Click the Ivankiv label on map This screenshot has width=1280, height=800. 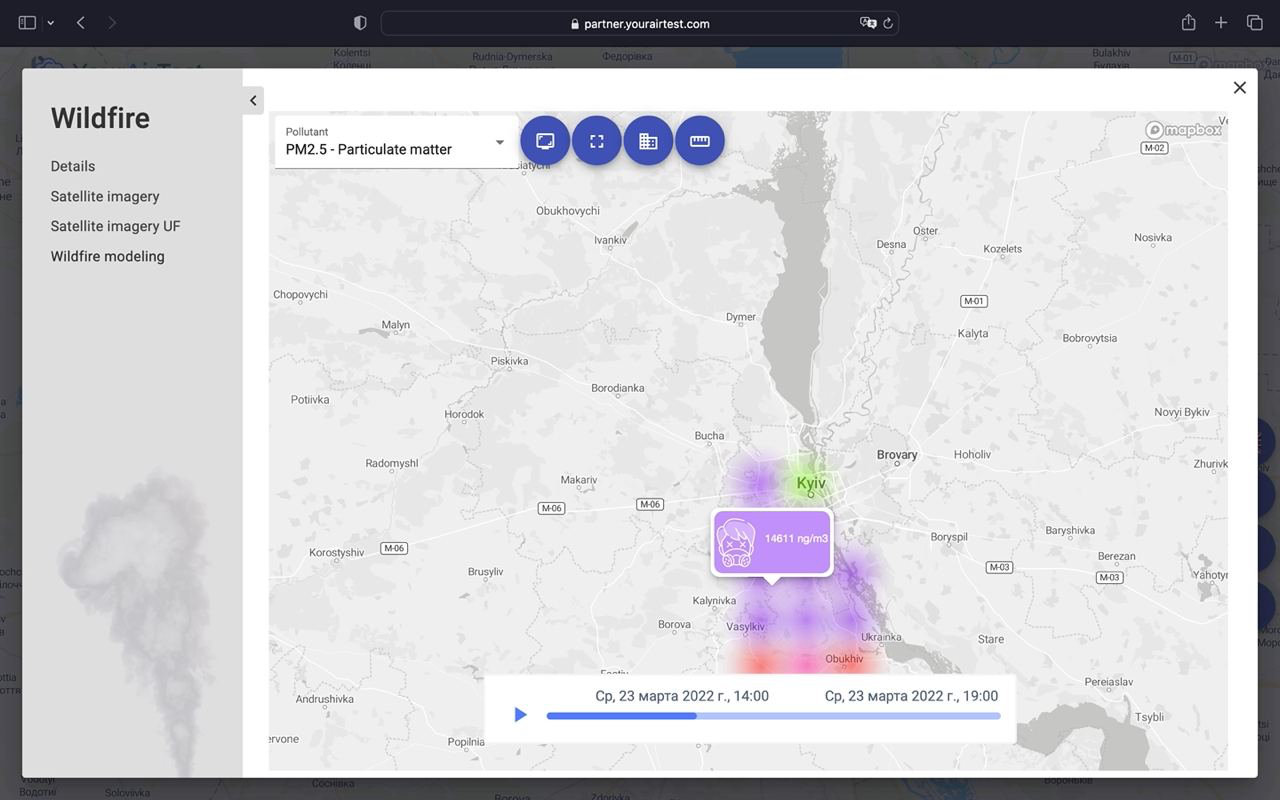pyautogui.click(x=610, y=240)
